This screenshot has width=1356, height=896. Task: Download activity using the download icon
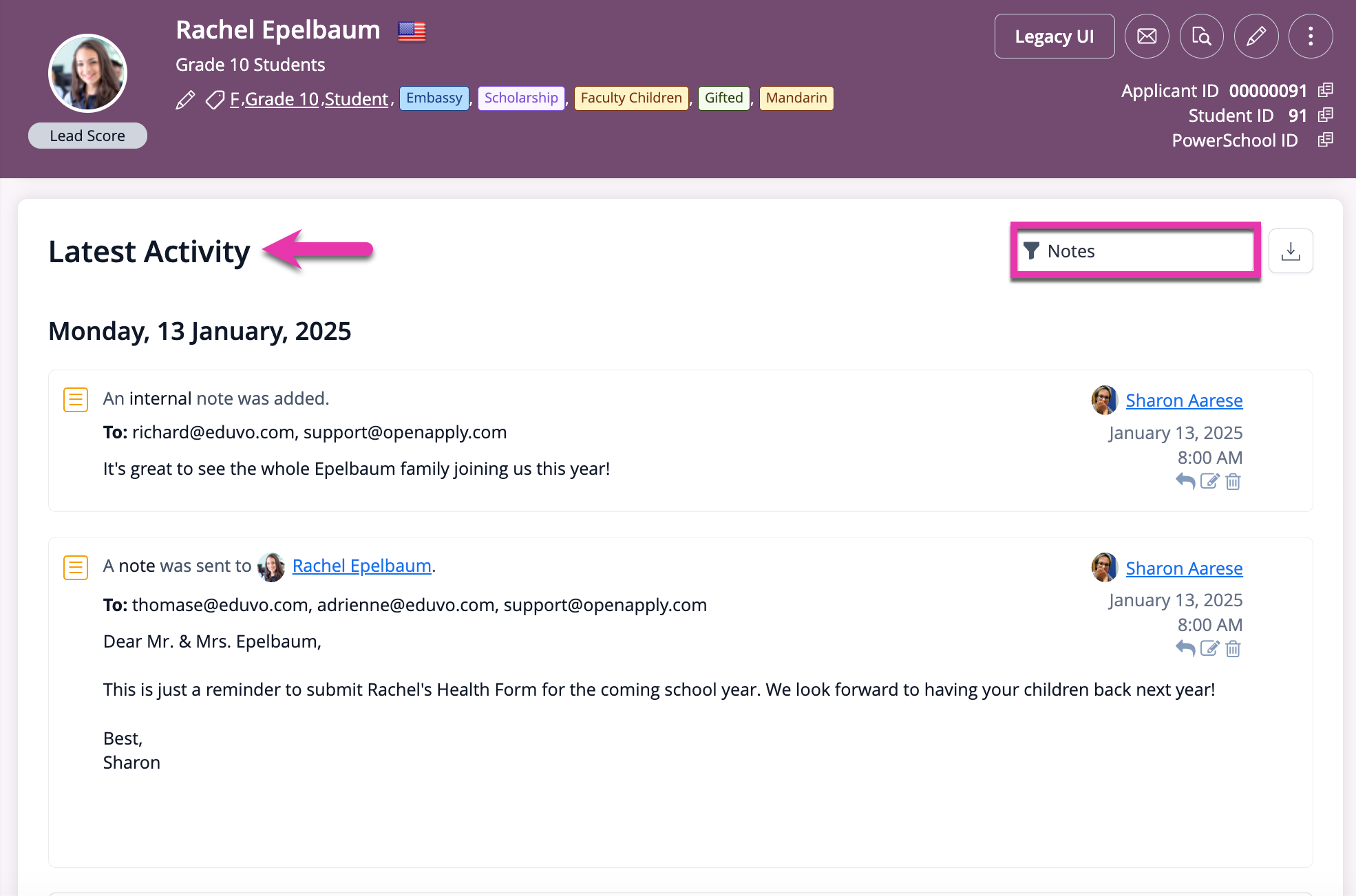tap(1291, 251)
